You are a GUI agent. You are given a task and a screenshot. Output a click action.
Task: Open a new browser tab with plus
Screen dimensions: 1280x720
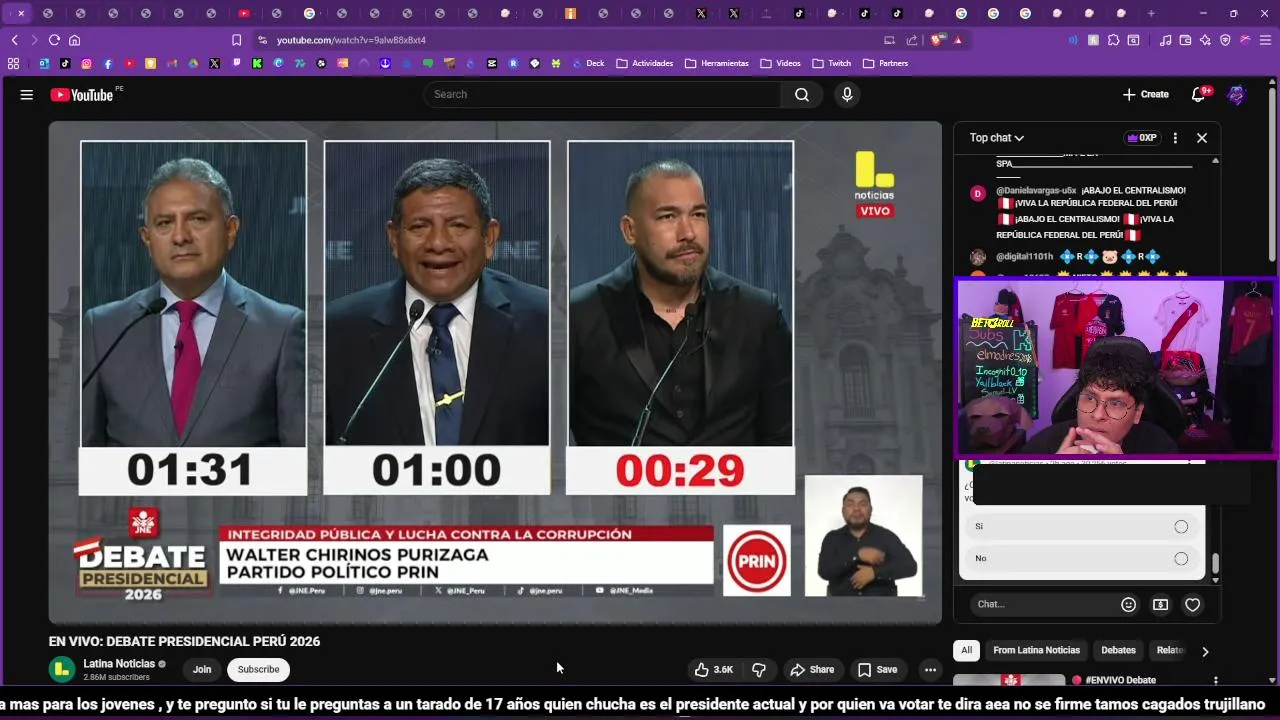point(1151,13)
